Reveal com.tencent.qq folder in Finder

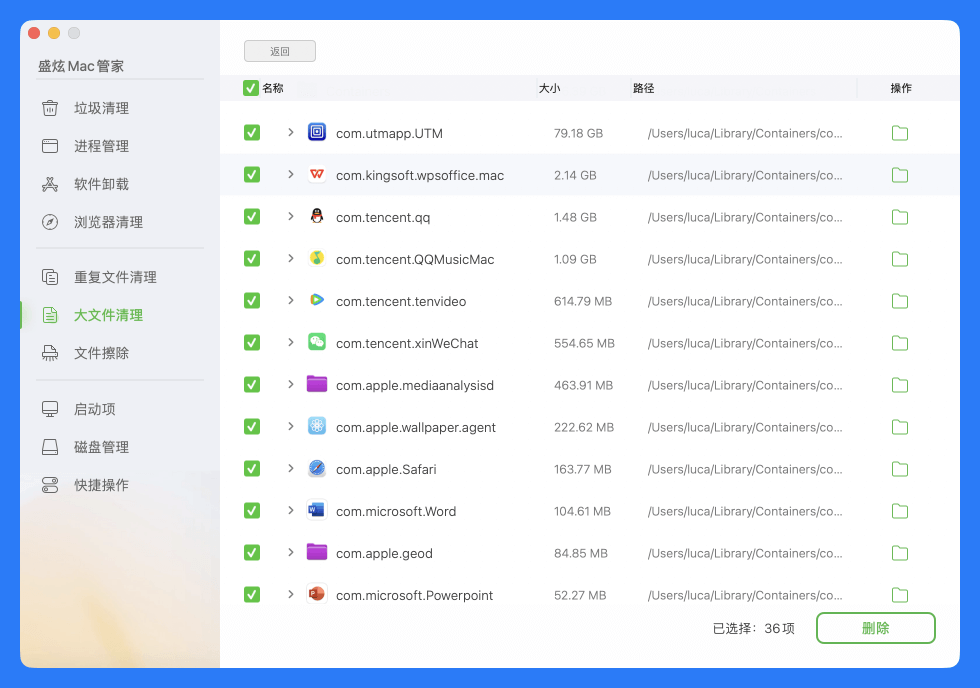[899, 217]
